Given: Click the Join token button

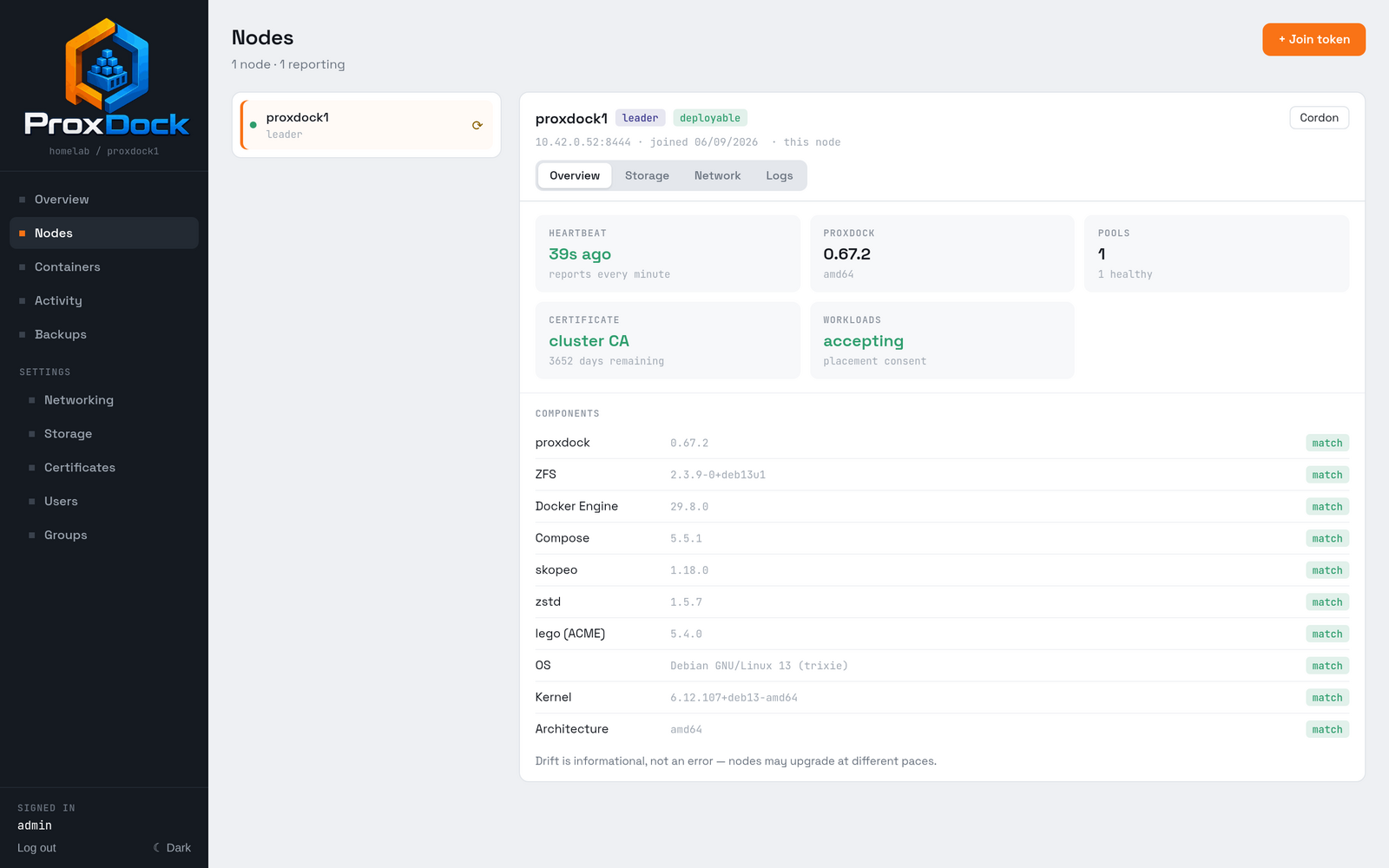Looking at the screenshot, I should click(1313, 39).
